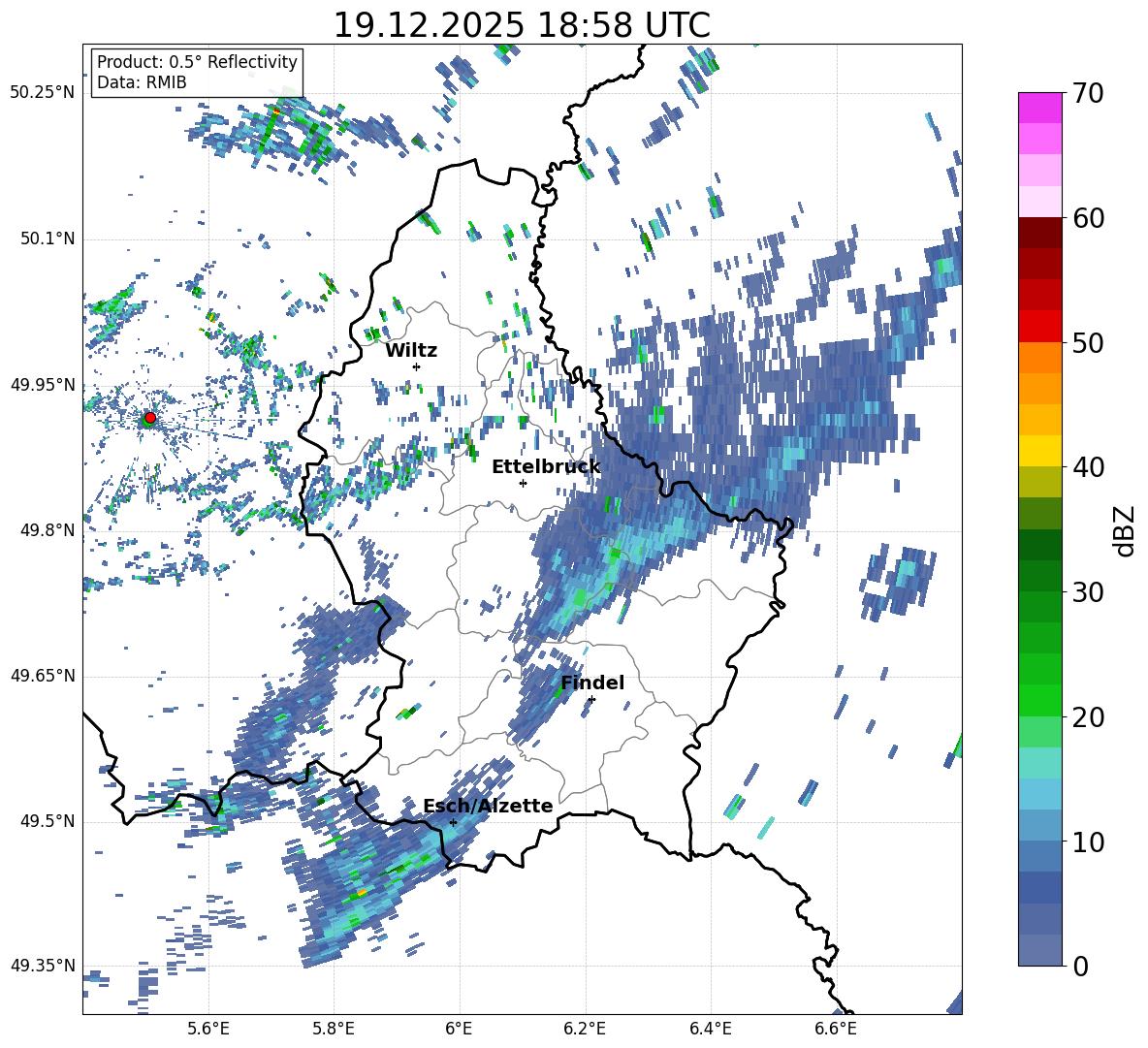Click the orange colorbar segment below 50
This screenshot has width=1148, height=1048.
pyautogui.click(x=1040, y=358)
